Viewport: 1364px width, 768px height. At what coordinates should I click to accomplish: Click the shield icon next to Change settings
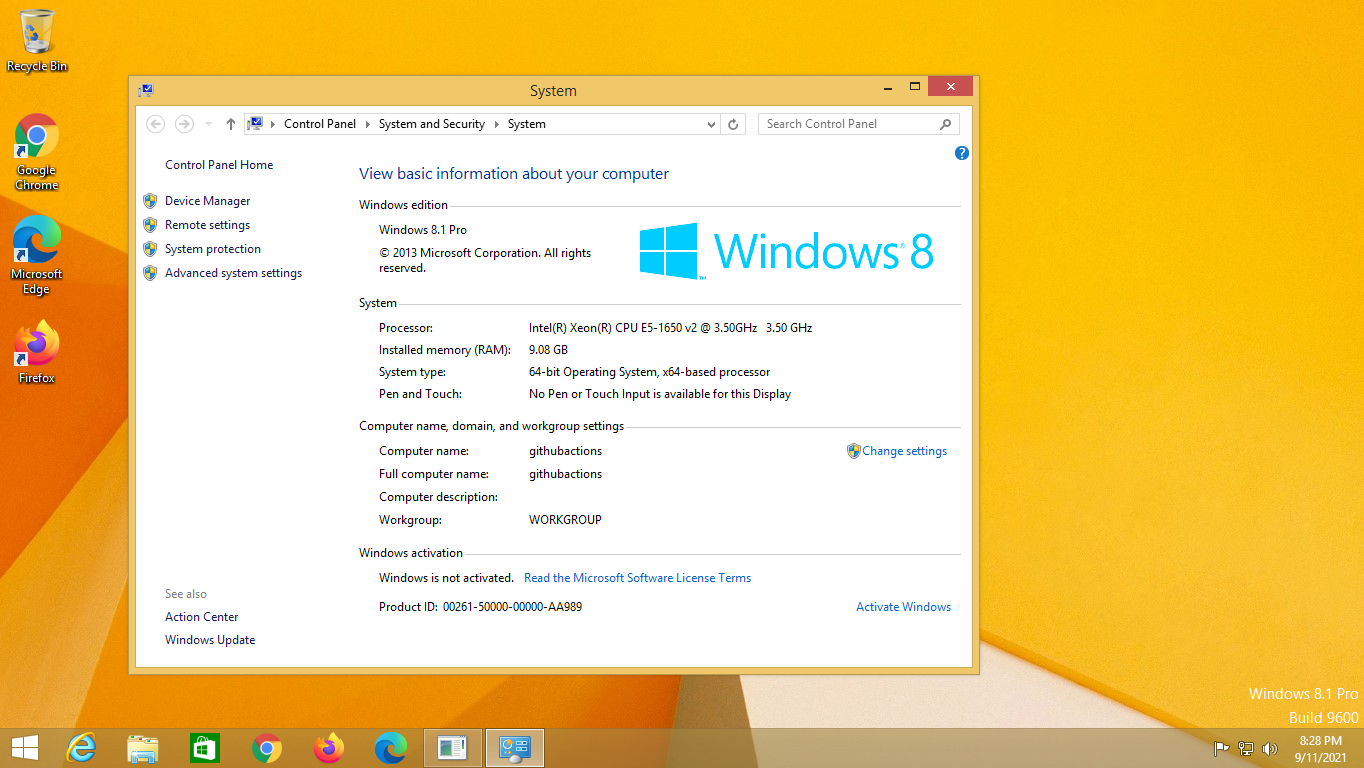[853, 451]
